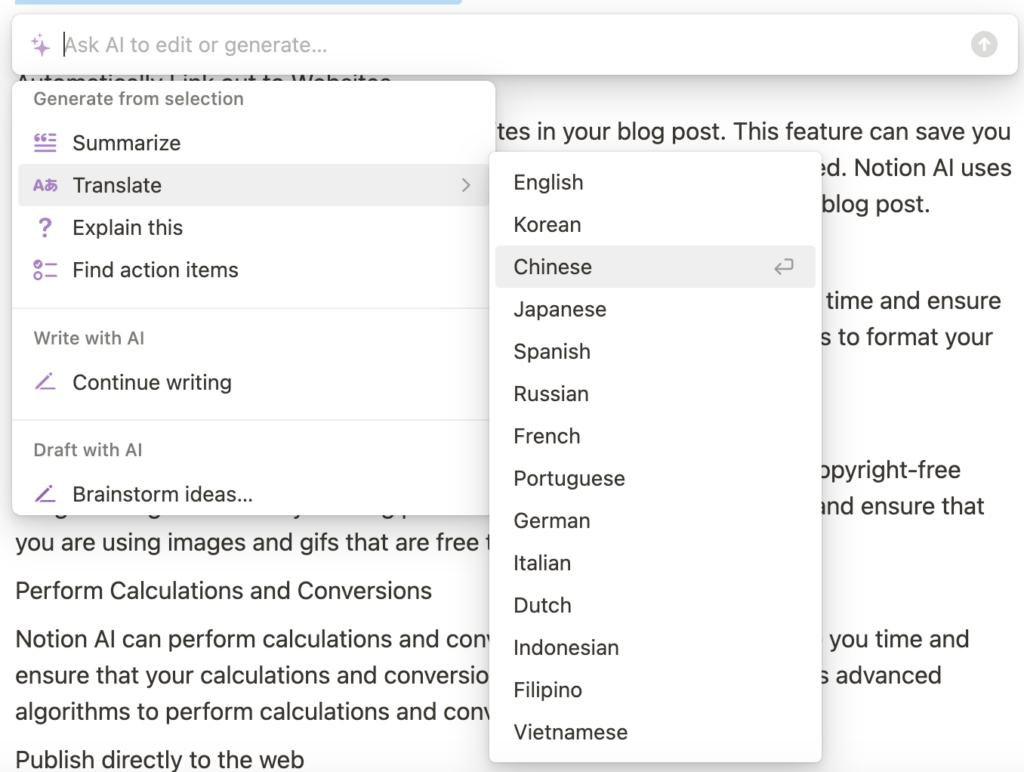Click the Continue writing pencil icon
The width and height of the screenshot is (1024, 772).
coord(45,382)
